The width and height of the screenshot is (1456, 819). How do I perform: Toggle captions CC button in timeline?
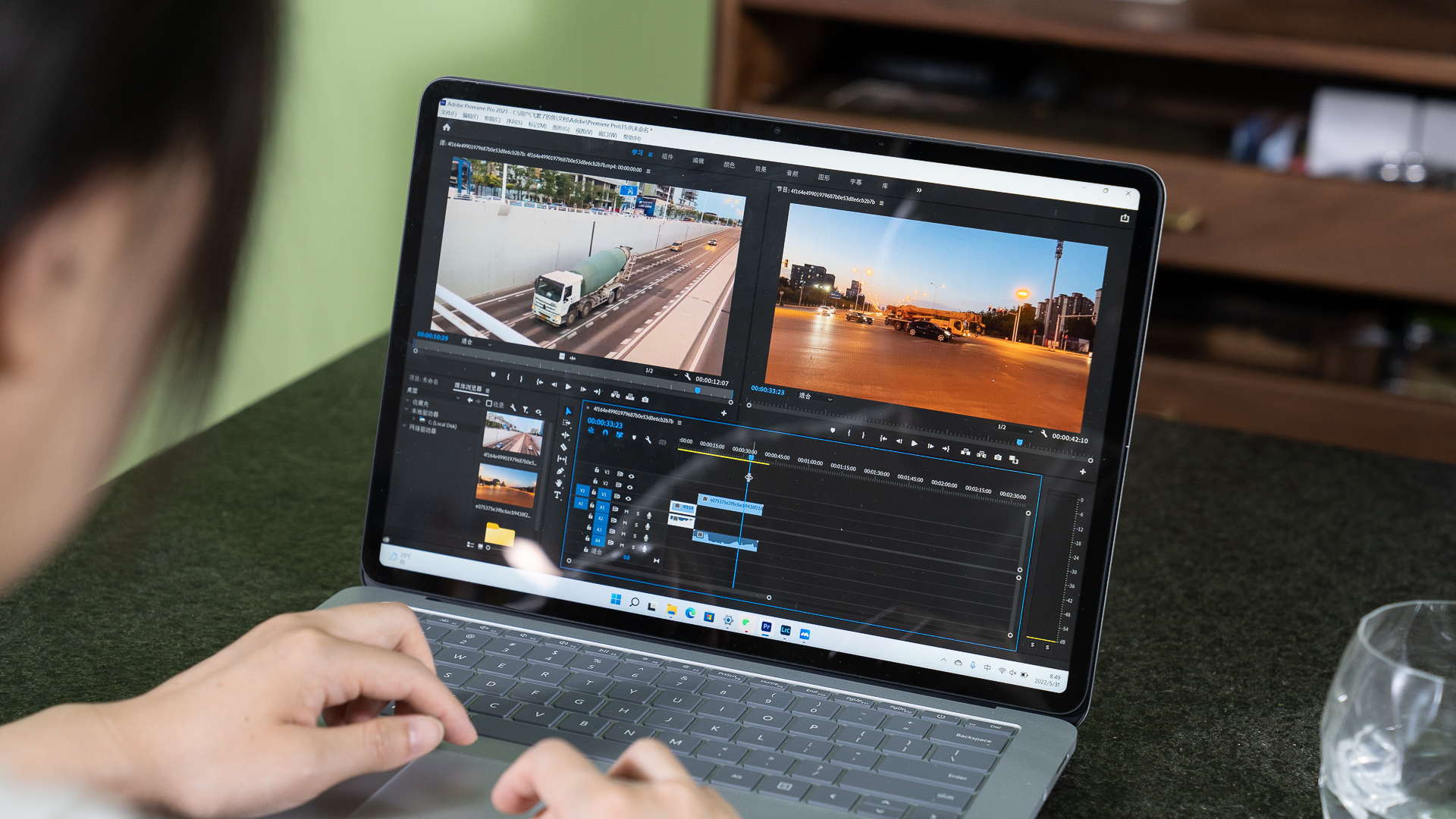(x=662, y=442)
